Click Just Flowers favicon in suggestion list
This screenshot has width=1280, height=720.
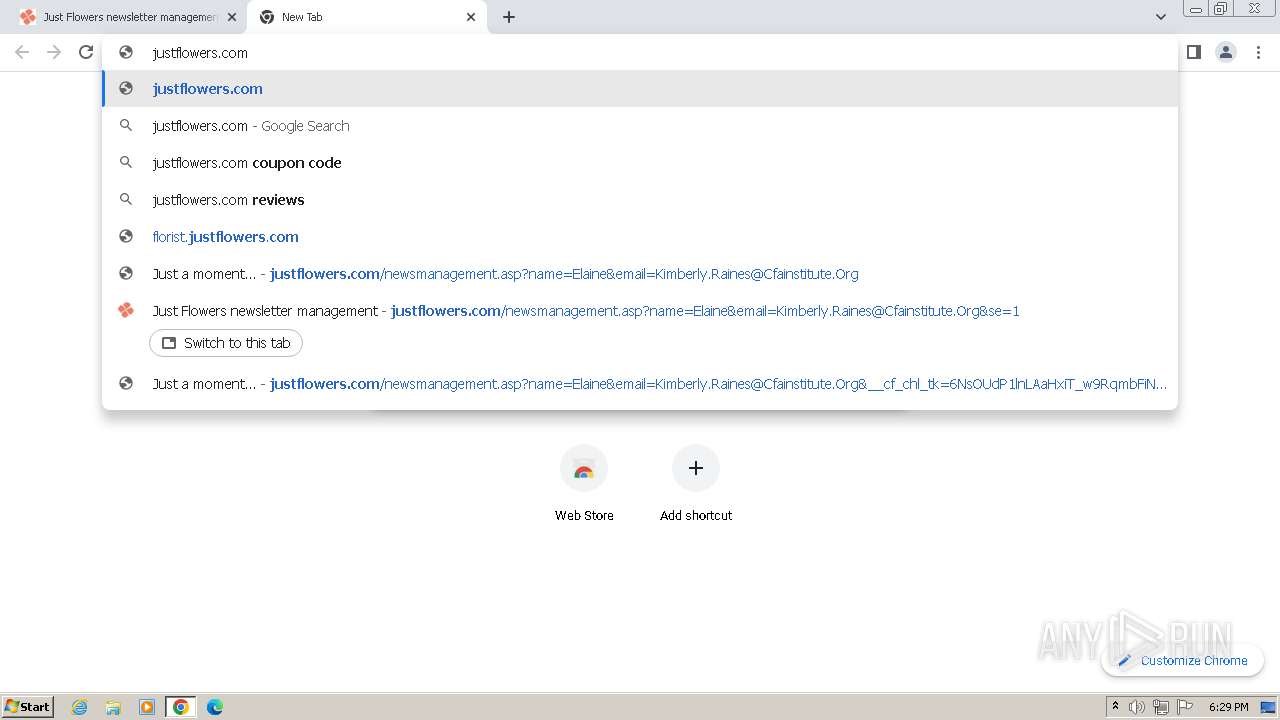[x=126, y=310]
